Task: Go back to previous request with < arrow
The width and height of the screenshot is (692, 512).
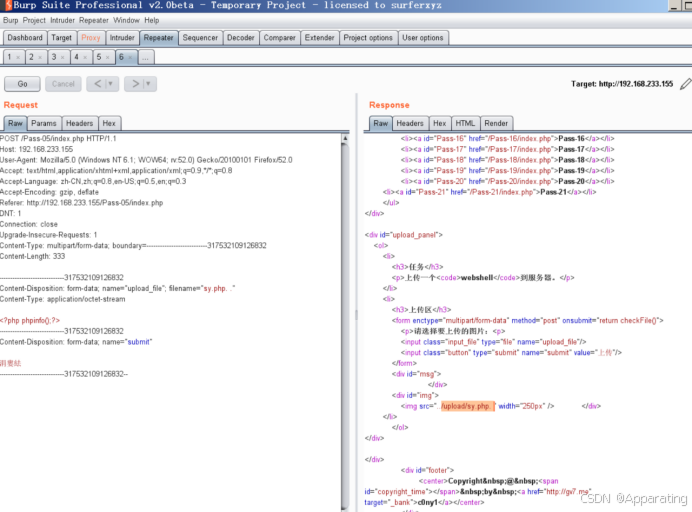Action: 98,83
